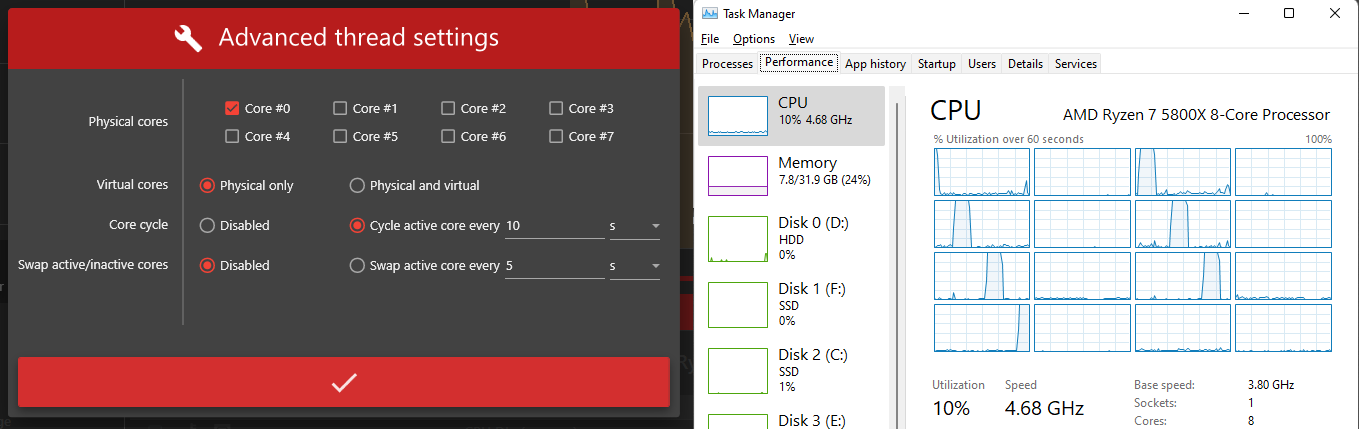
Task: Switch to the Startup tab
Action: 936,64
